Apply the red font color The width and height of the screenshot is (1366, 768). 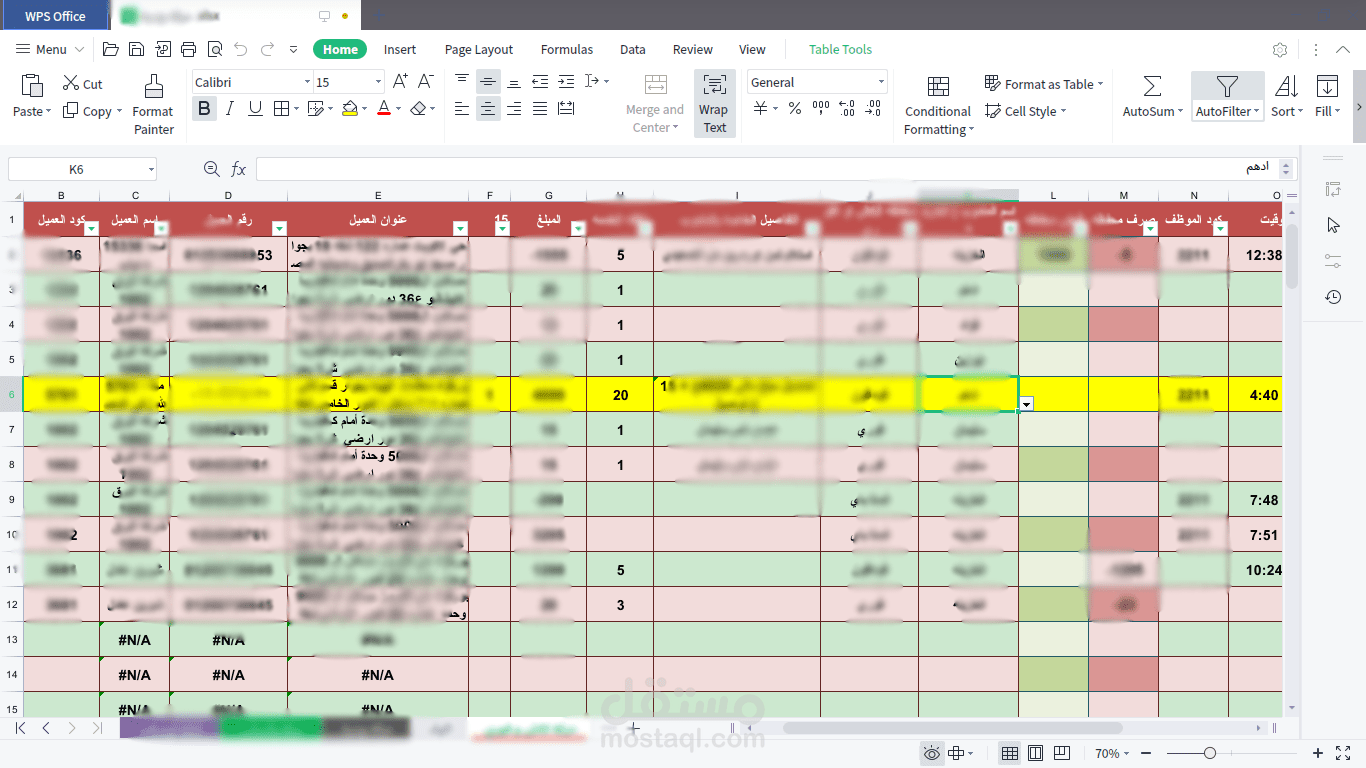point(384,109)
